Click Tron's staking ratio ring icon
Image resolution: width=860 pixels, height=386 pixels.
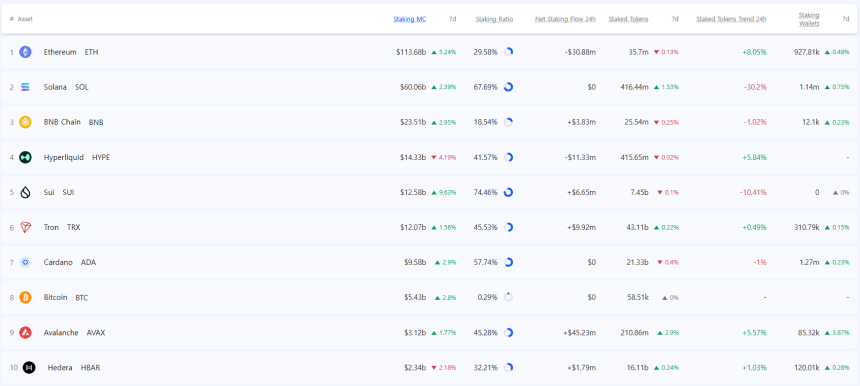pos(508,228)
